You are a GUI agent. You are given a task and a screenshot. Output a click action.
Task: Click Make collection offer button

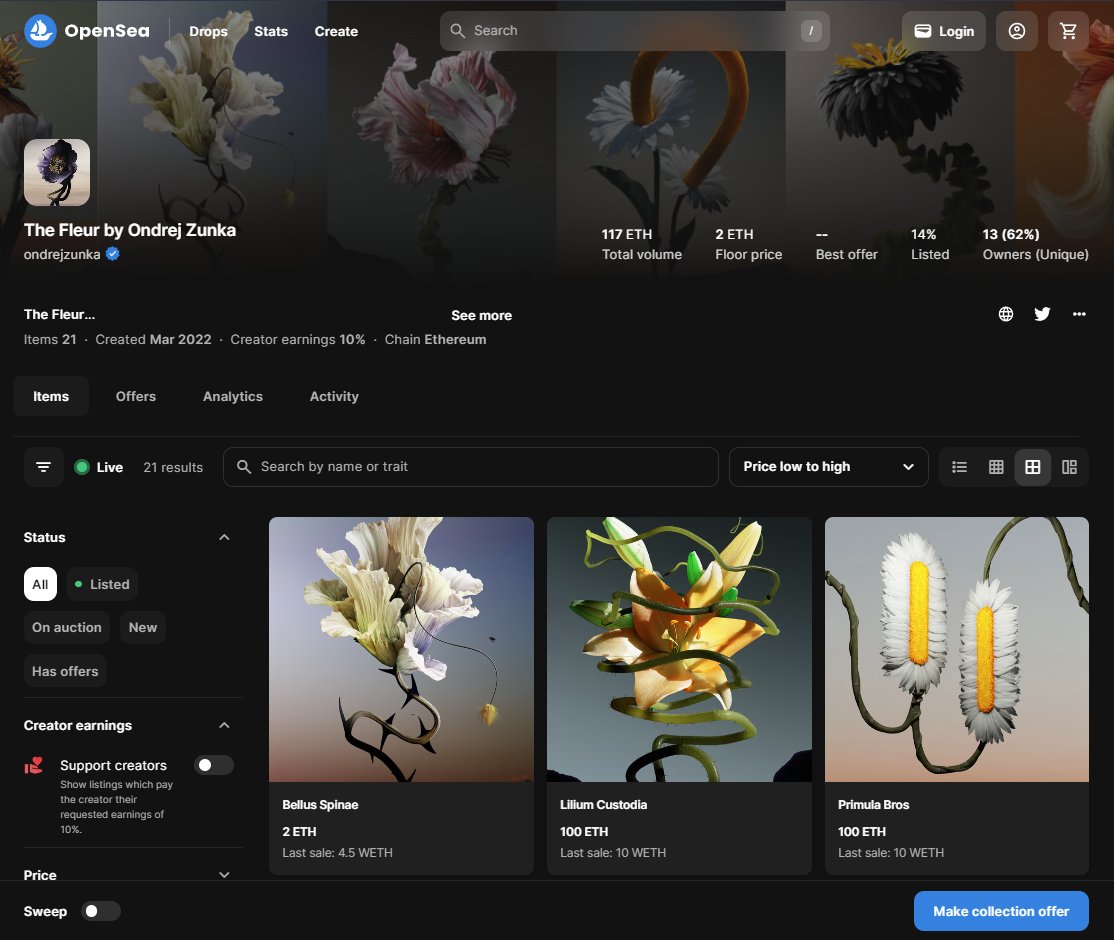tap(1001, 911)
